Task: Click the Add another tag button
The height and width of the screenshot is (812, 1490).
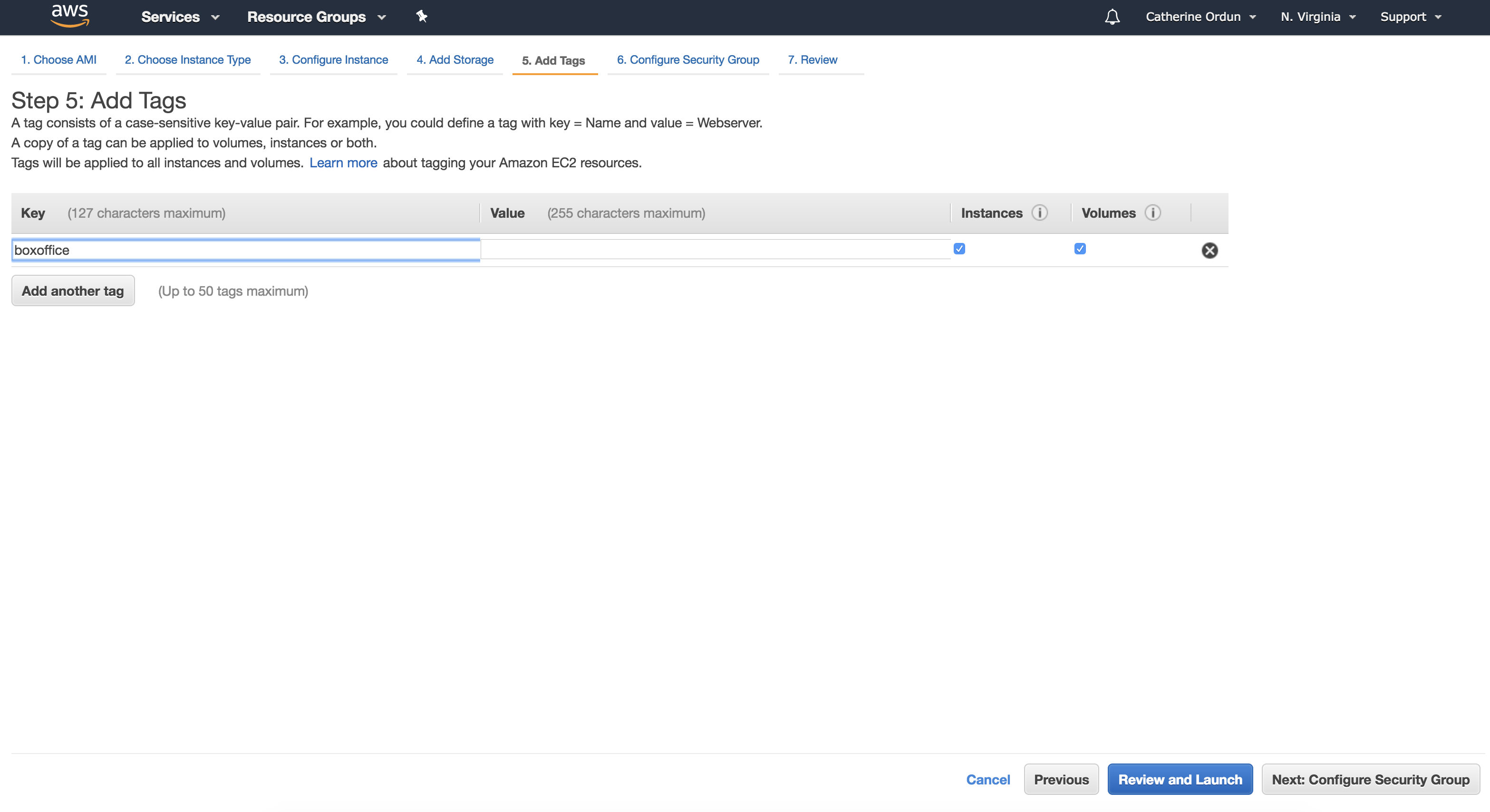Action: point(73,290)
